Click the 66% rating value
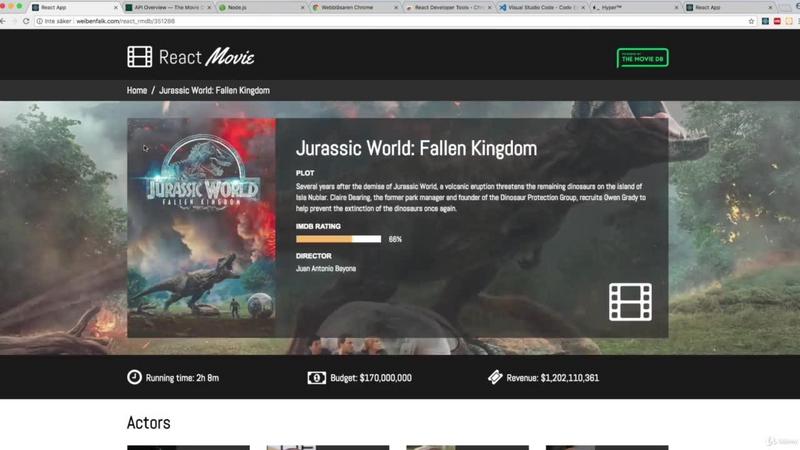Viewport: 800px width, 450px height. coord(395,239)
